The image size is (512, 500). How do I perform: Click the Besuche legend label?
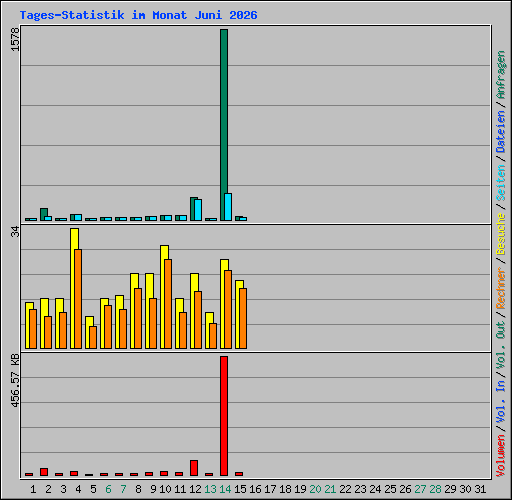(x=501, y=234)
